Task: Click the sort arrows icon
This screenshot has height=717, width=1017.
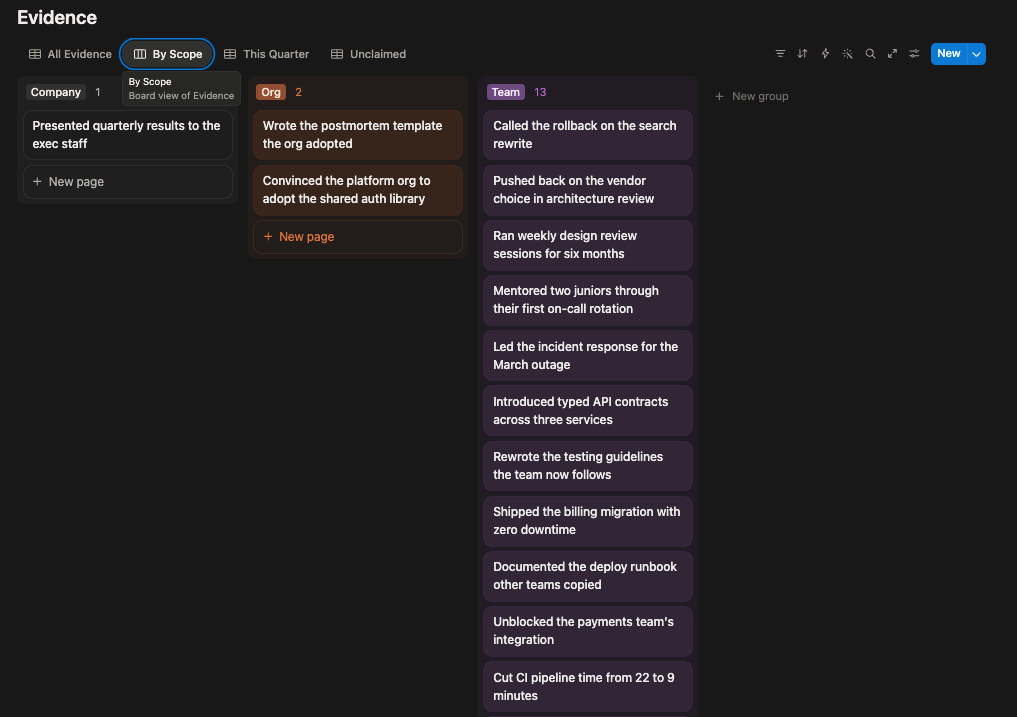Action: coord(802,54)
